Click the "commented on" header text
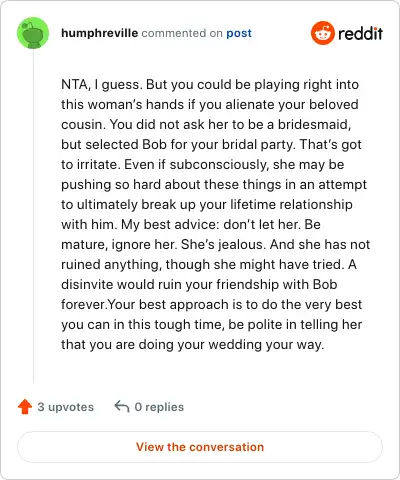This screenshot has width=400, height=480. [182, 33]
